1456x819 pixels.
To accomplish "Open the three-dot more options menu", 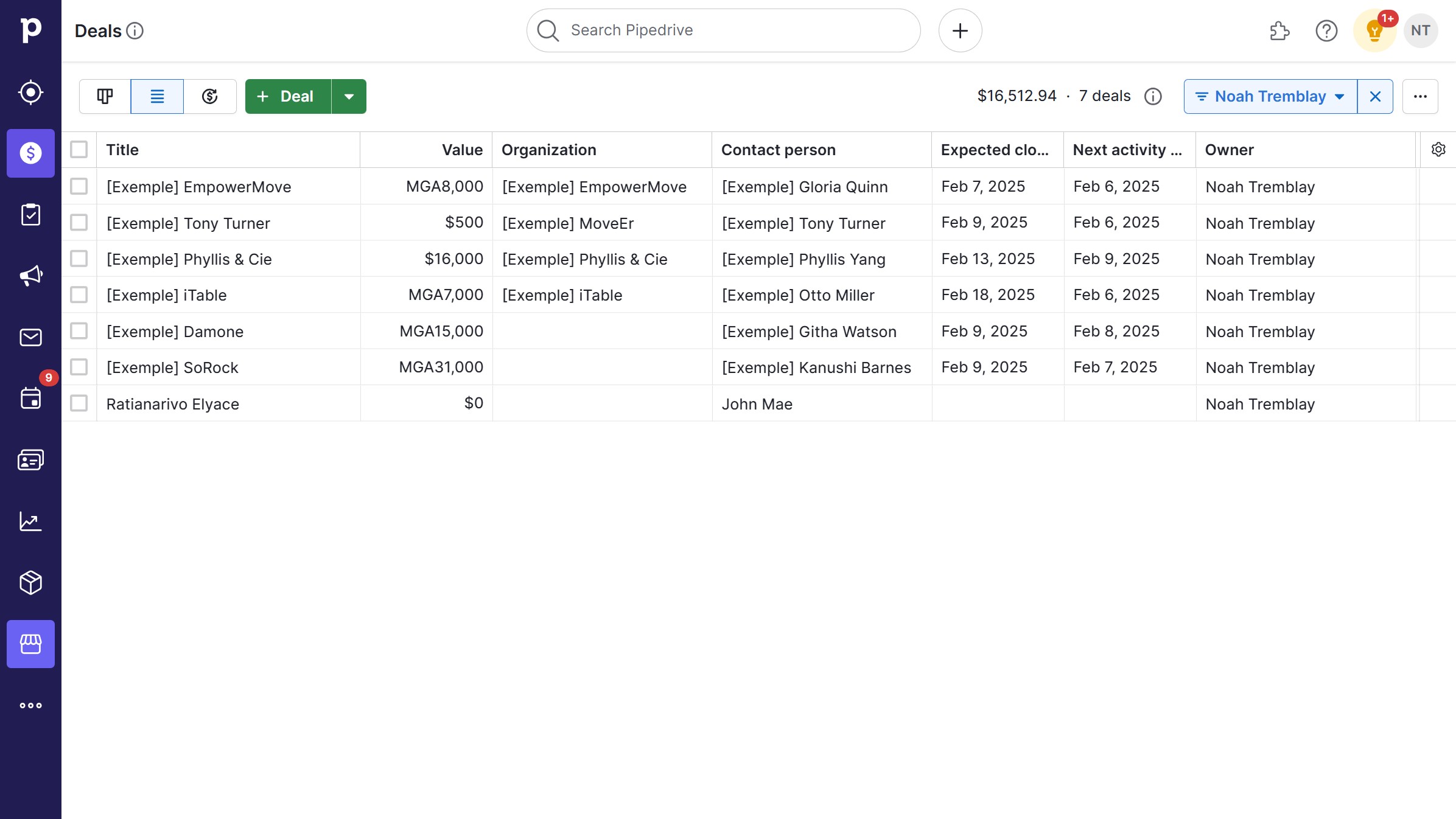I will tap(1421, 96).
